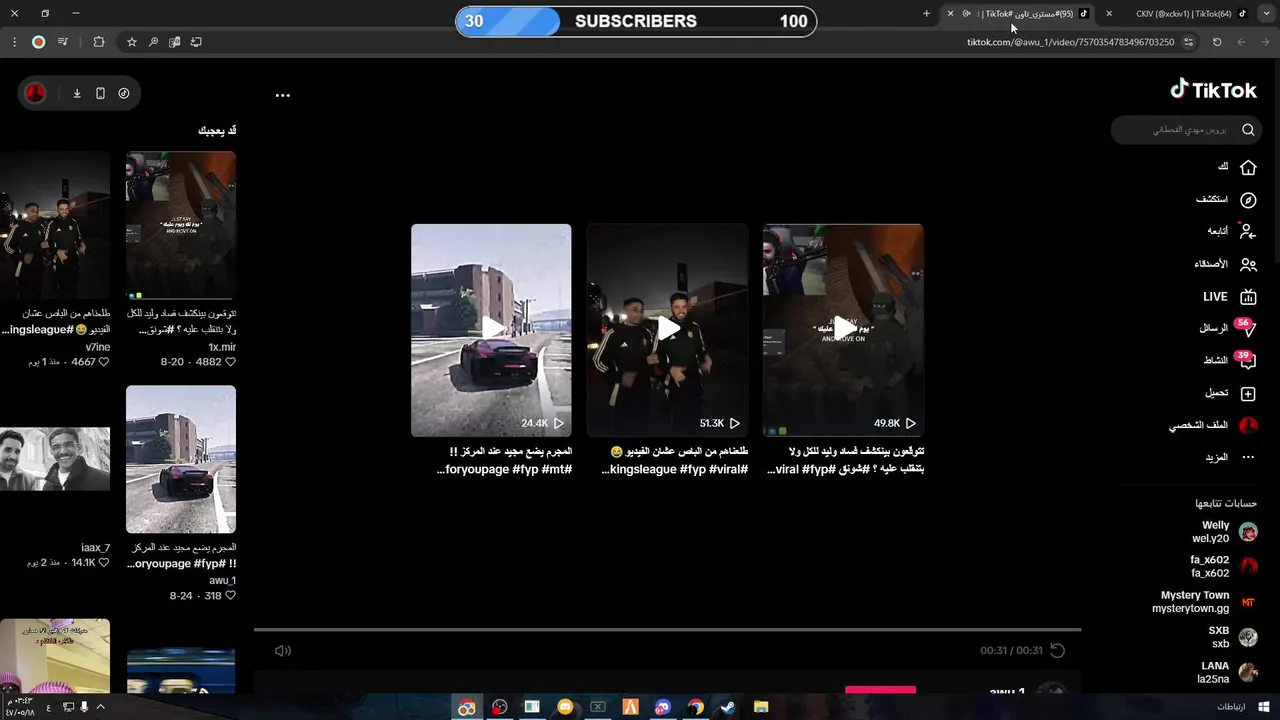Open the Following icon
This screenshot has width=1280, height=720.
tap(1248, 231)
